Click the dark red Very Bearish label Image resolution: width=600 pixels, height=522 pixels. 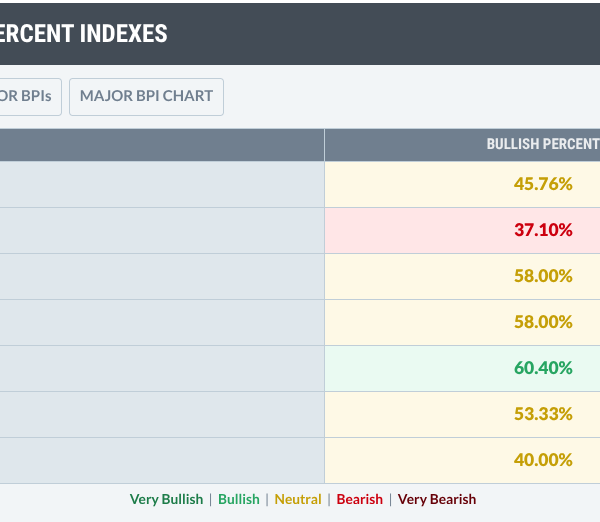(437, 499)
